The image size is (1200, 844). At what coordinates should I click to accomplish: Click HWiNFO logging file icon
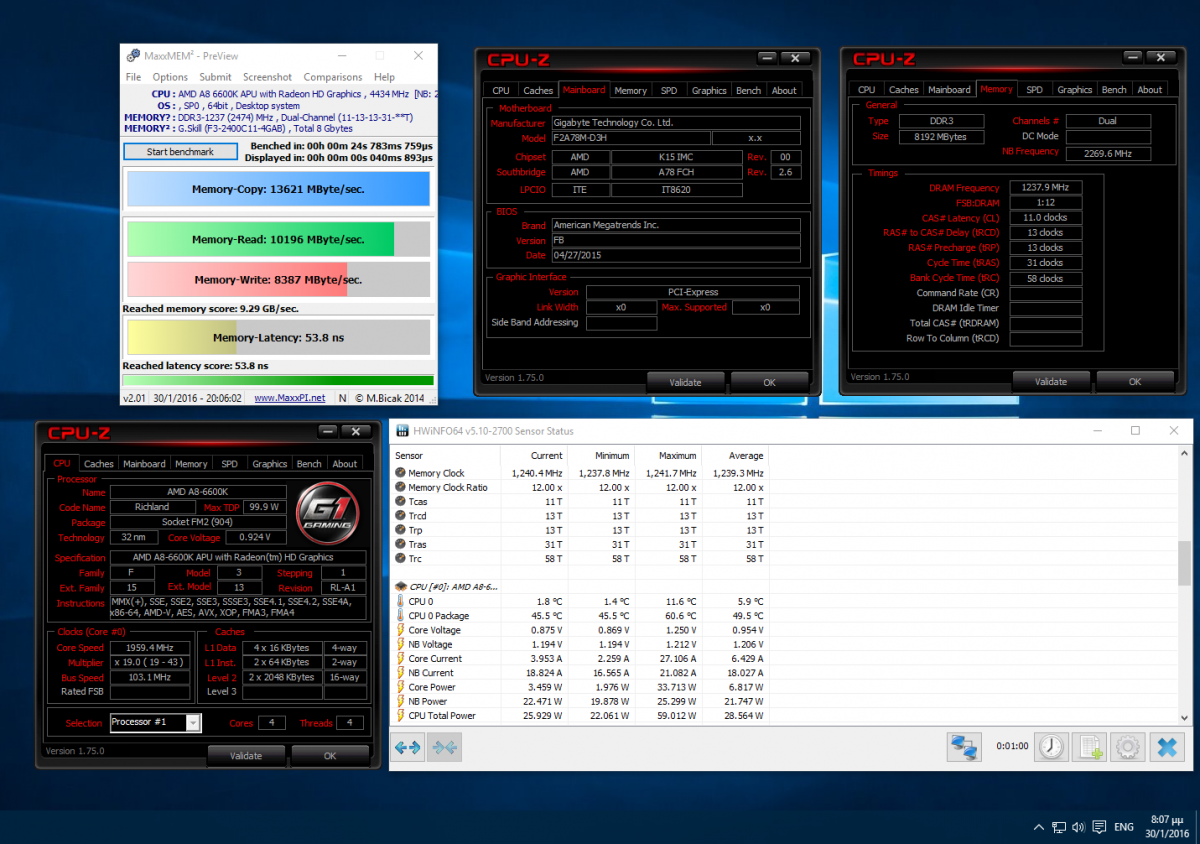point(1090,747)
